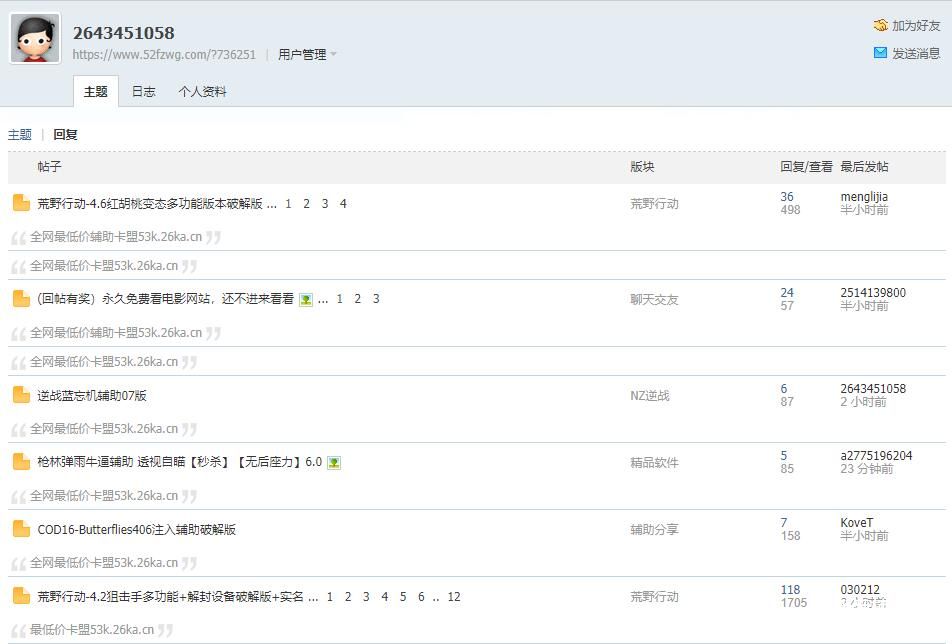Open the 个人资料 tab

point(202,91)
